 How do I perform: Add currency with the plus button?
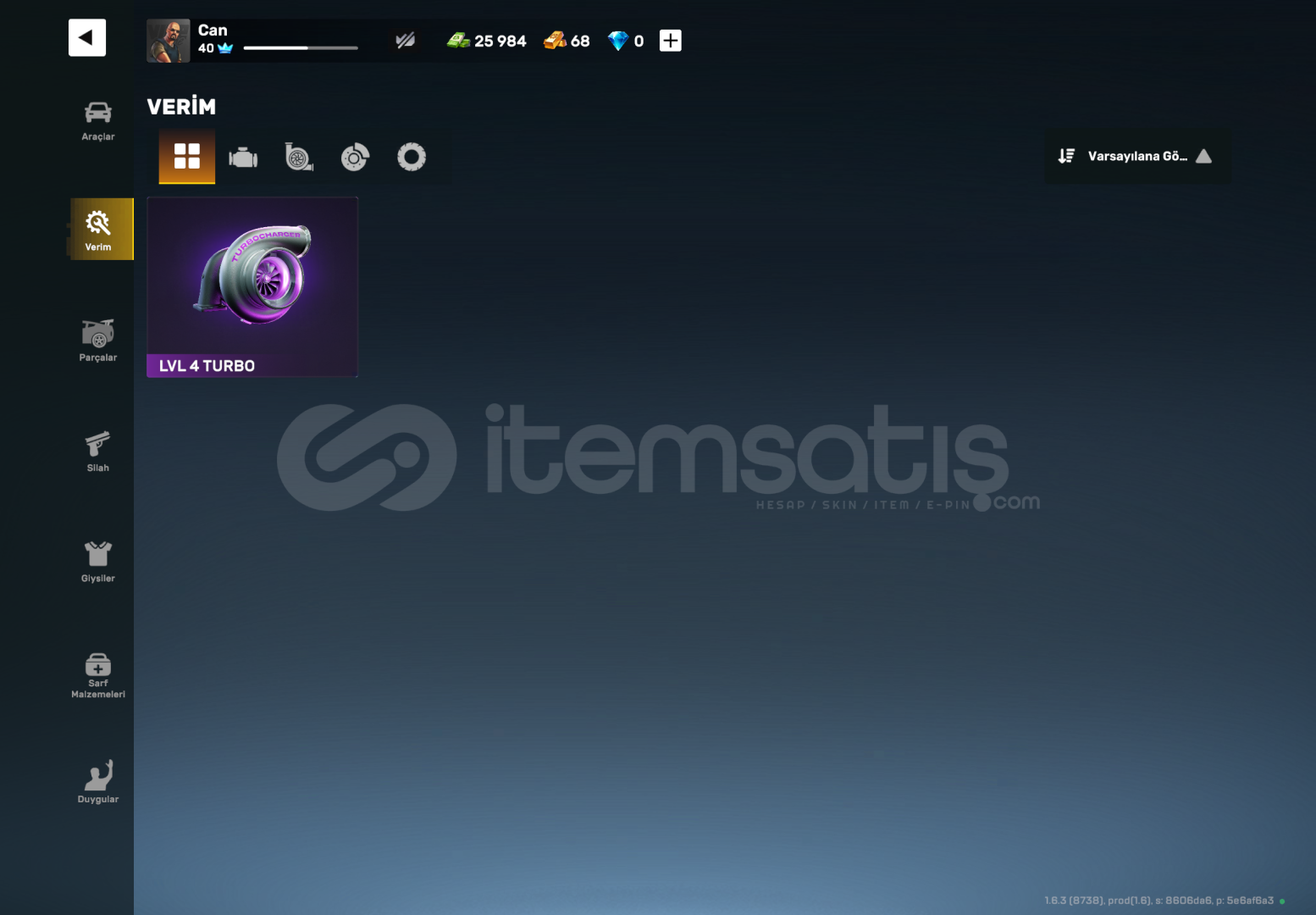click(671, 41)
